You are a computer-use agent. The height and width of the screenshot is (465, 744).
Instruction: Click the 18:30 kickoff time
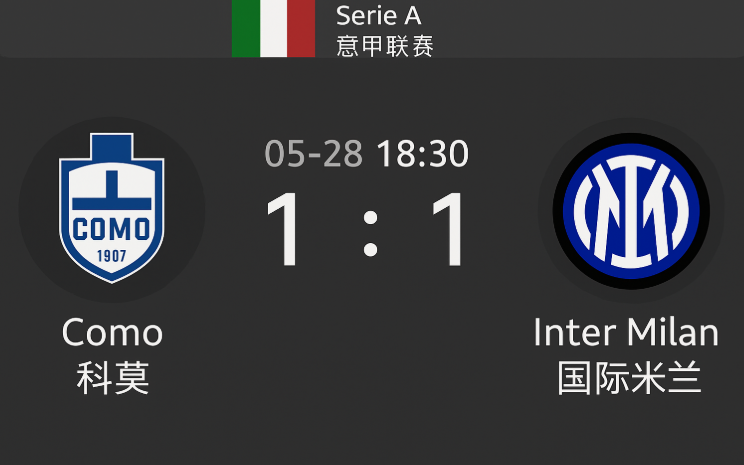point(422,153)
